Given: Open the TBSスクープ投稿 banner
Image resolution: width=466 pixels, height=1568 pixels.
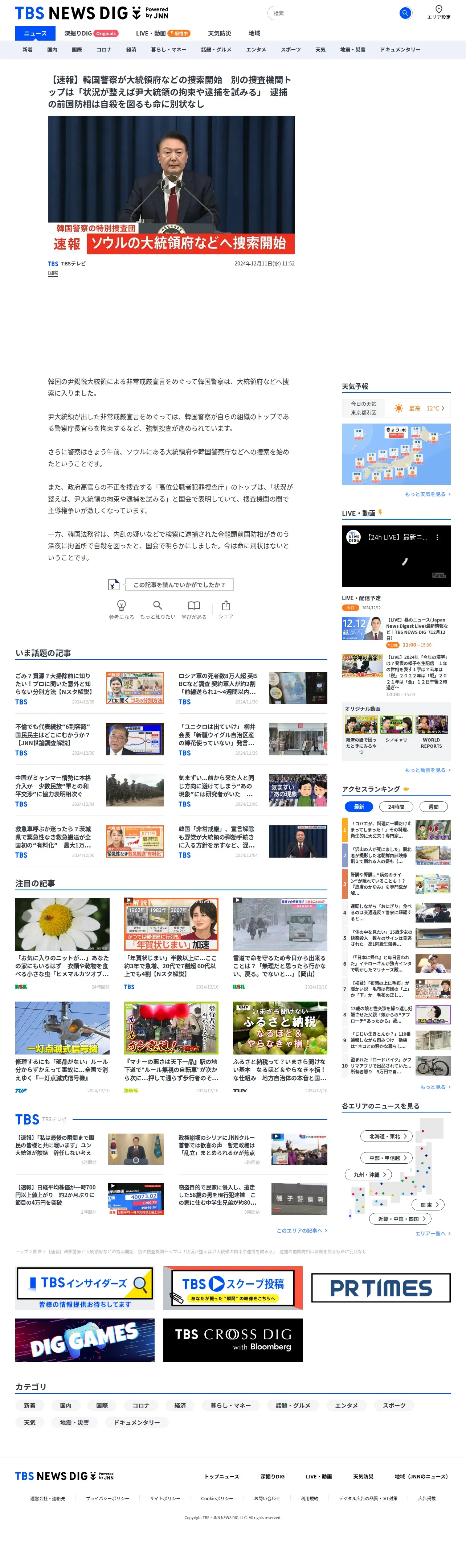Looking at the screenshot, I should click(x=233, y=1287).
